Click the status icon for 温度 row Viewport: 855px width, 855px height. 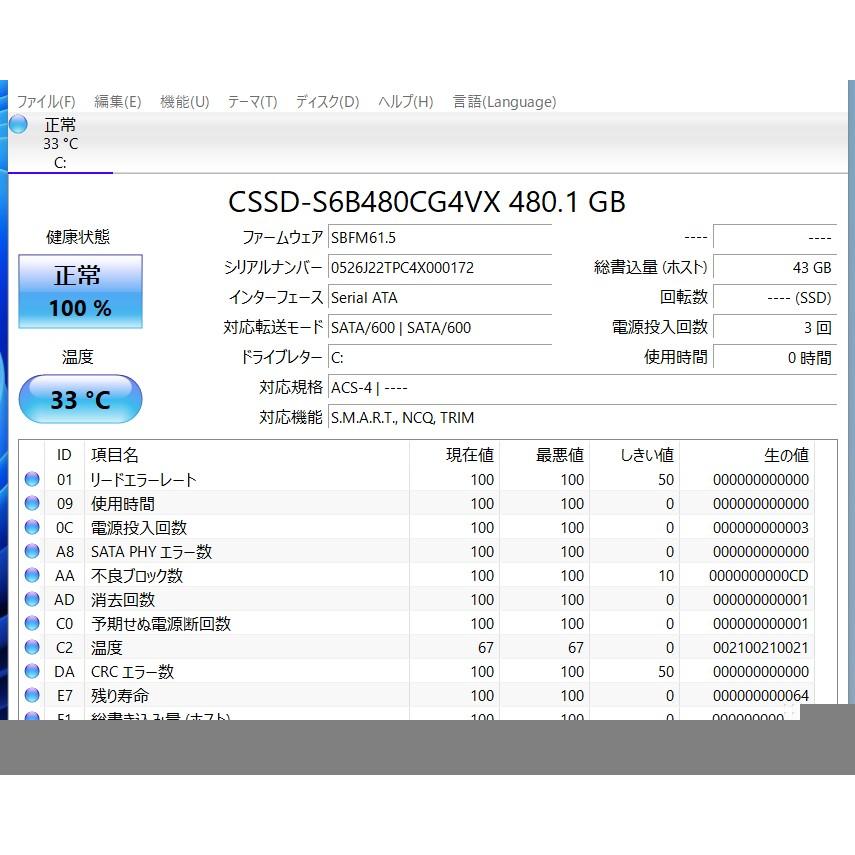(x=32, y=648)
